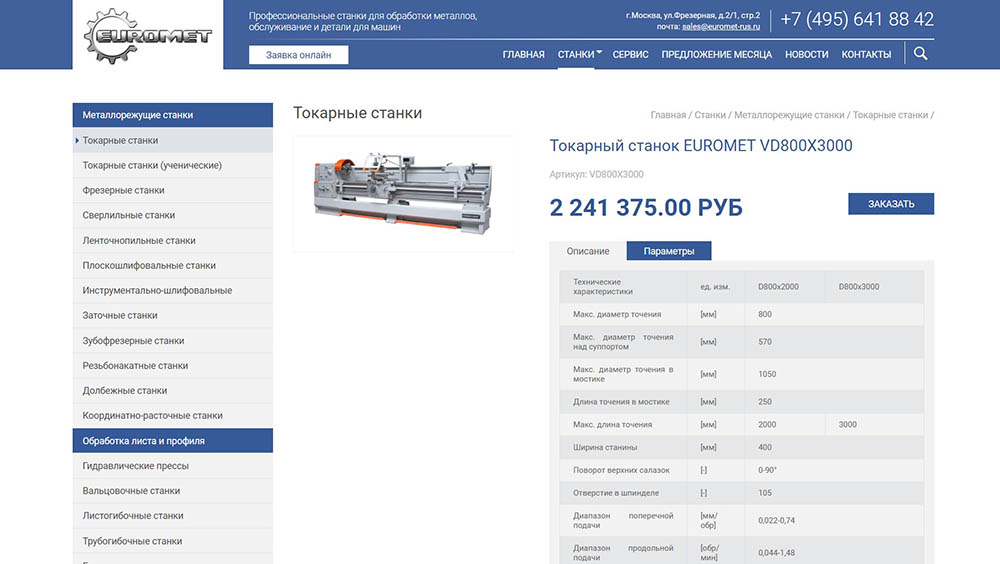
Task: Go to СЕРВИС page
Action: click(x=630, y=54)
